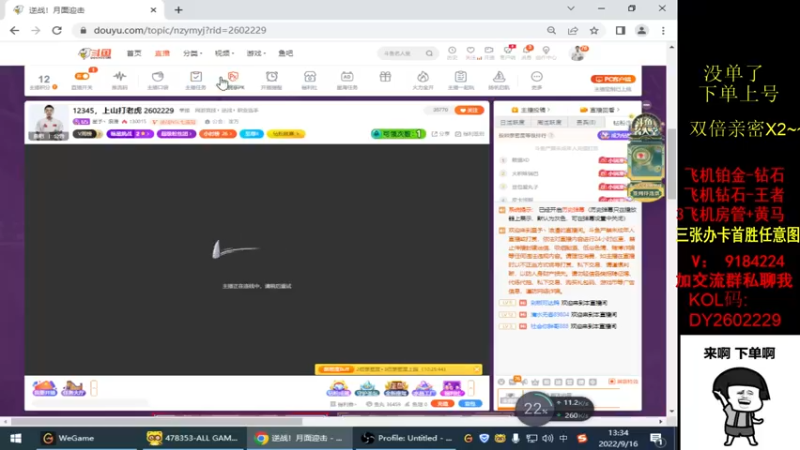Click the orange recharge button below player

pyautogui.click(x=442, y=404)
